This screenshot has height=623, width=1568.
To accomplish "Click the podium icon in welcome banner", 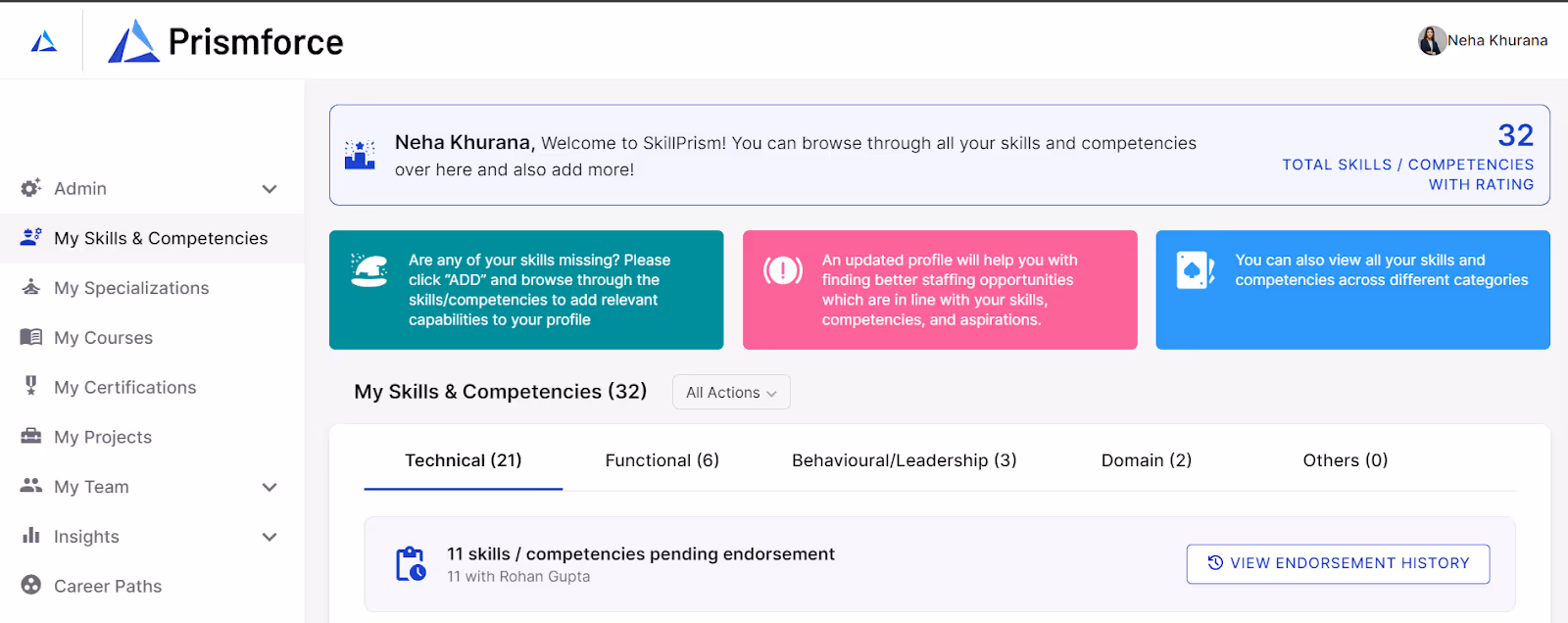I will click(x=360, y=155).
